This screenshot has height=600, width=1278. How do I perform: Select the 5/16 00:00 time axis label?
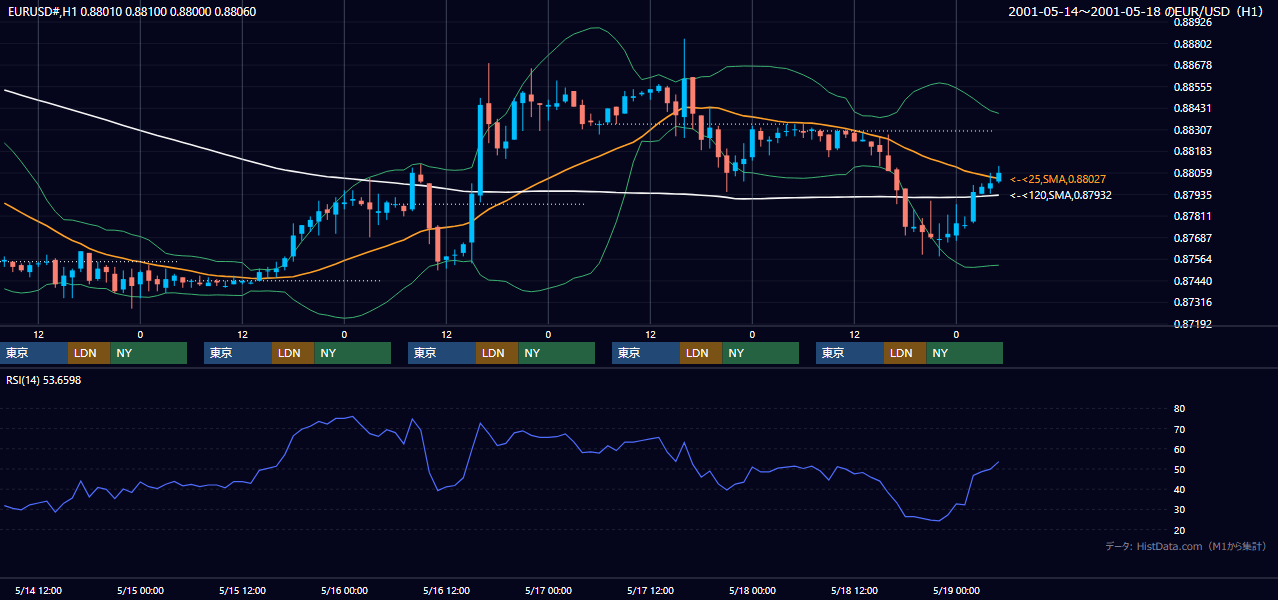coord(344,590)
